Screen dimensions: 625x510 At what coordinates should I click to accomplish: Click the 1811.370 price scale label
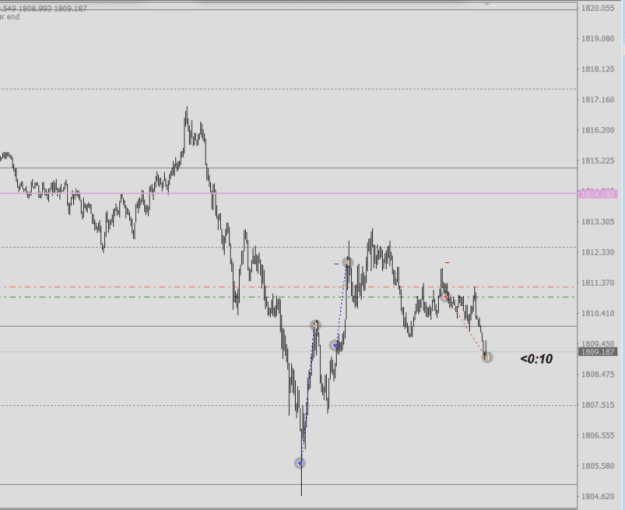pos(597,283)
